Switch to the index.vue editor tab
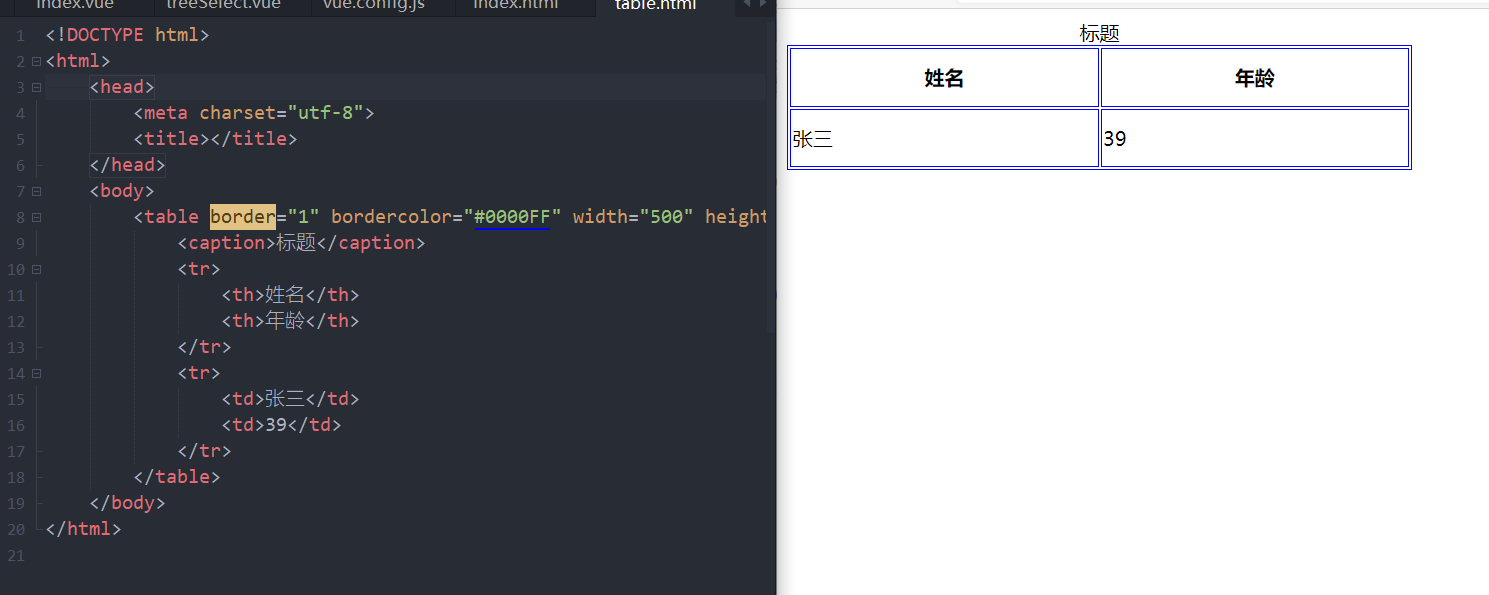The image size is (1489, 595). pyautogui.click(x=75, y=5)
